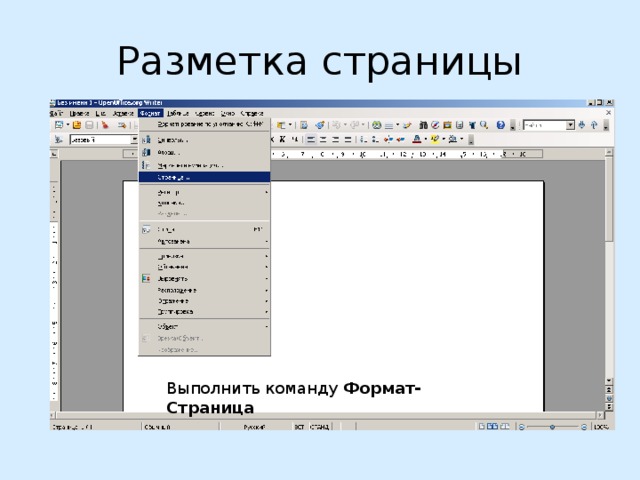Click the Bullets list icon
This screenshot has width=640, height=480.
(375, 139)
